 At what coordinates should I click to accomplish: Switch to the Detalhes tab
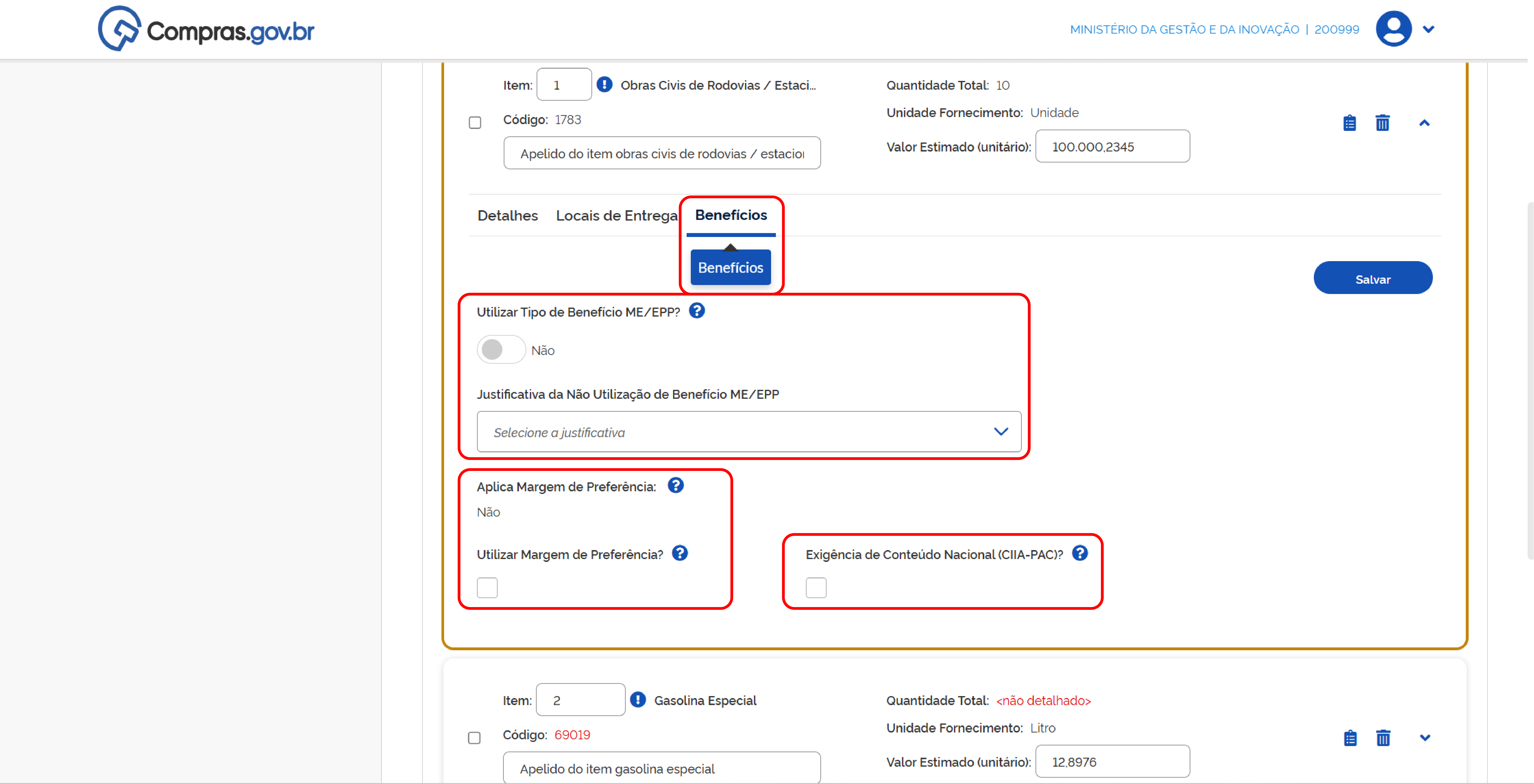coord(507,216)
